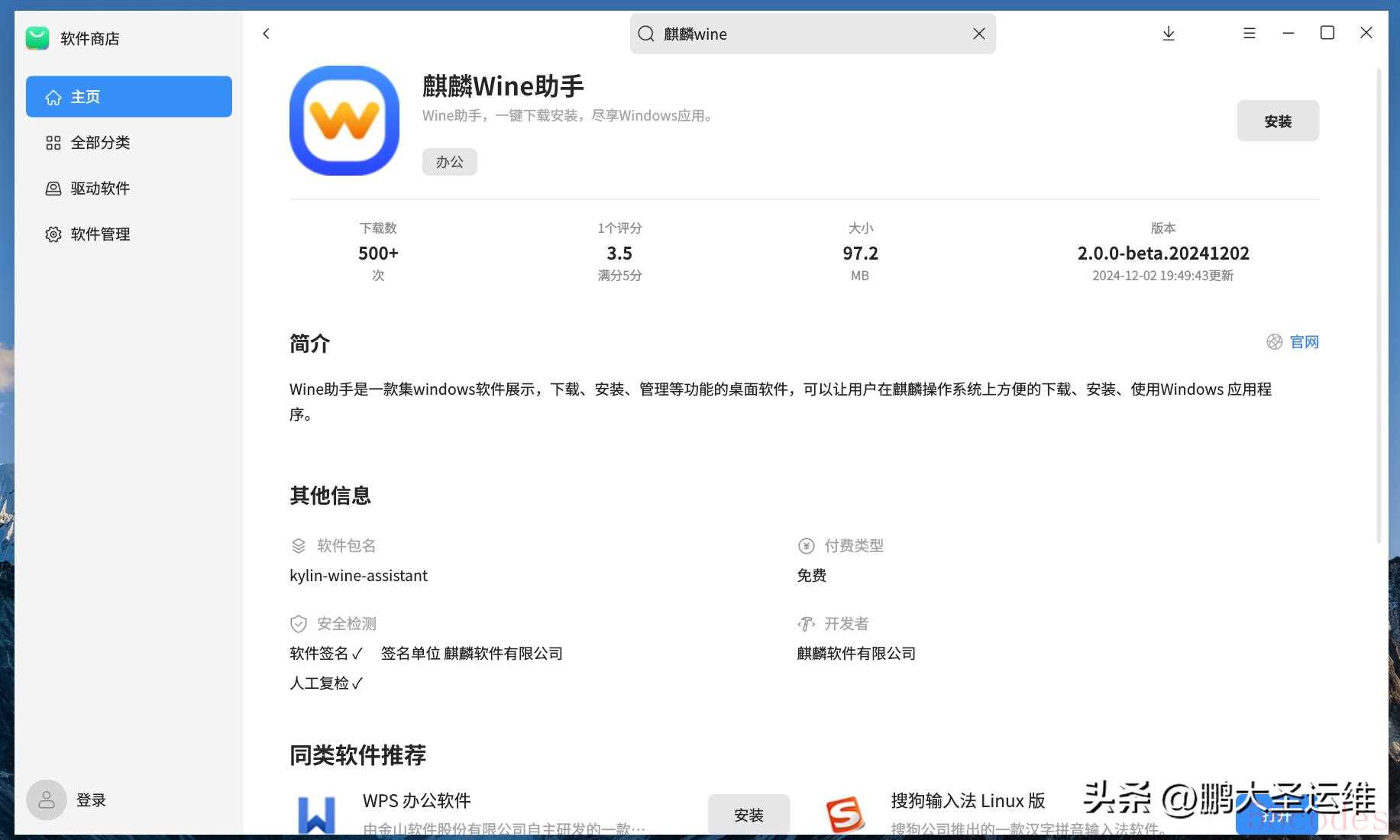The width and height of the screenshot is (1400, 840).
Task: Click the user avatar icon
Action: (x=47, y=800)
